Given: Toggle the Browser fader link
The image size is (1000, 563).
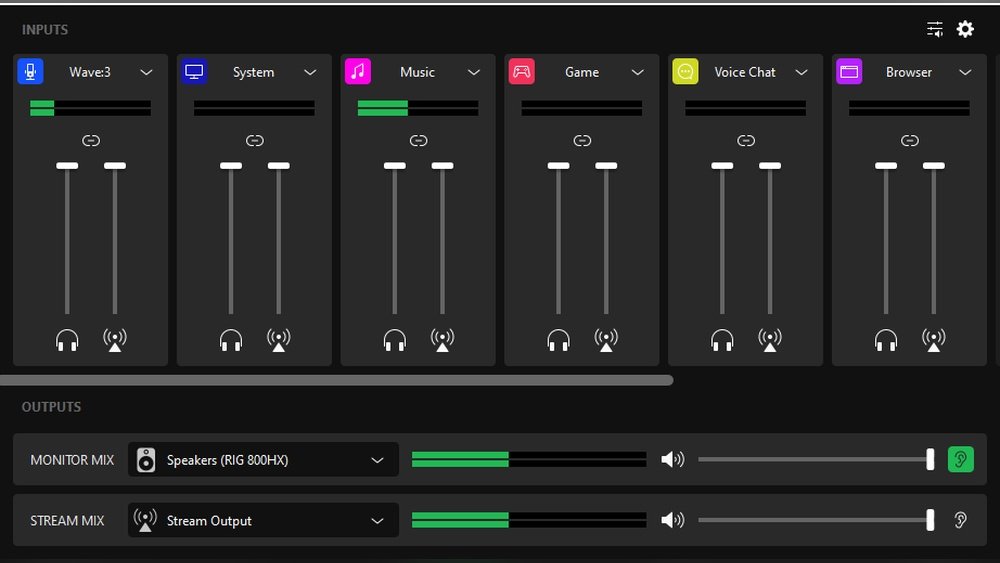Looking at the screenshot, I should [x=909, y=140].
